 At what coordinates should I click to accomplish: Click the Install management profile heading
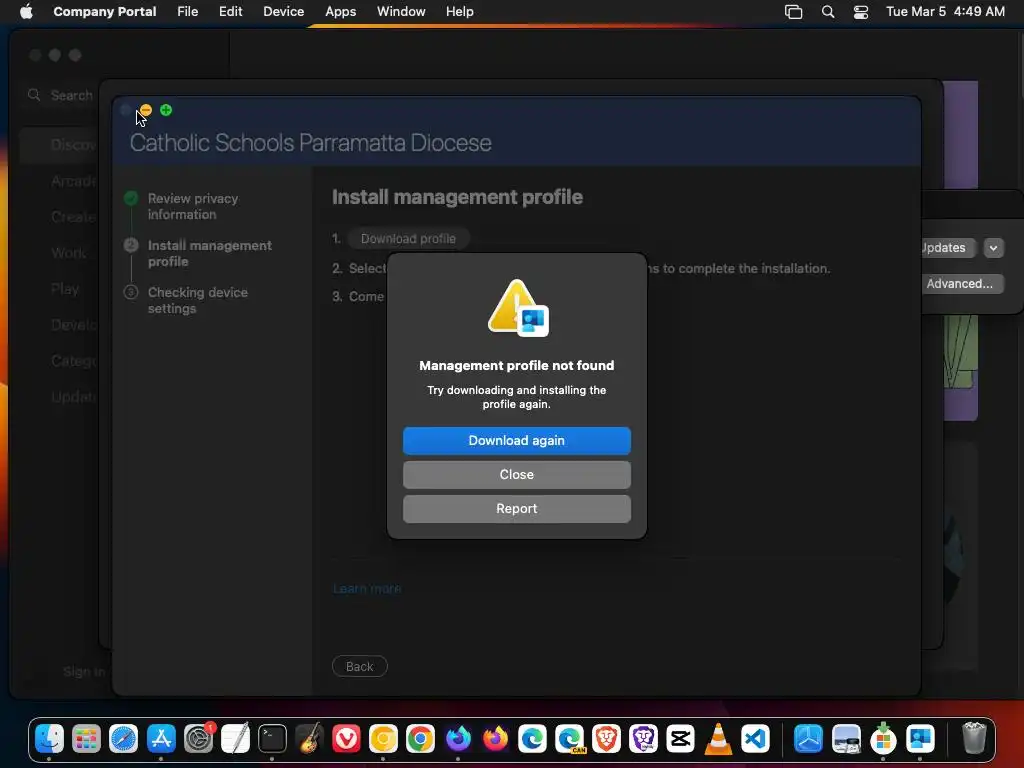(457, 197)
